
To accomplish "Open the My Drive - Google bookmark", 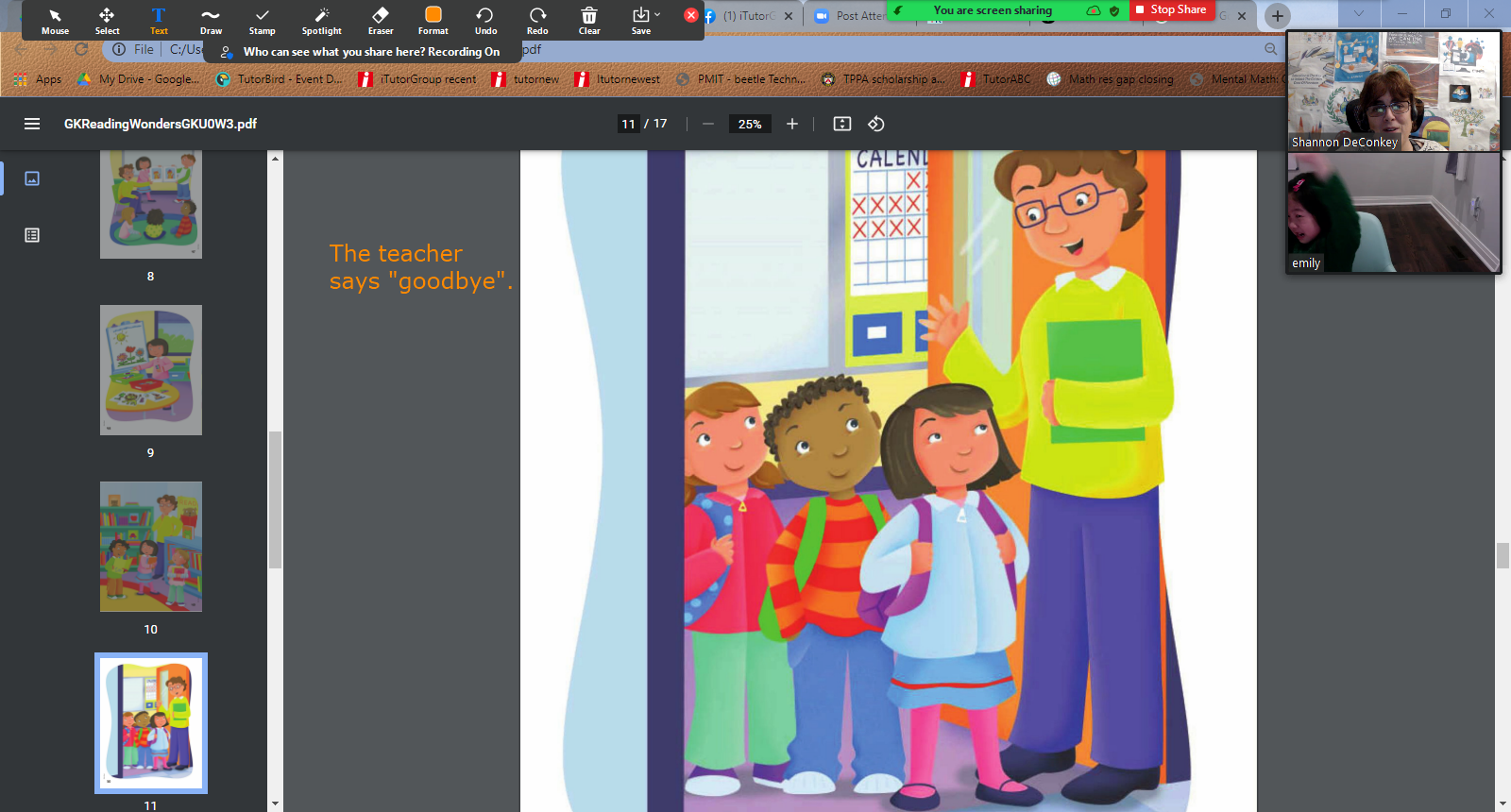I will (x=139, y=79).
